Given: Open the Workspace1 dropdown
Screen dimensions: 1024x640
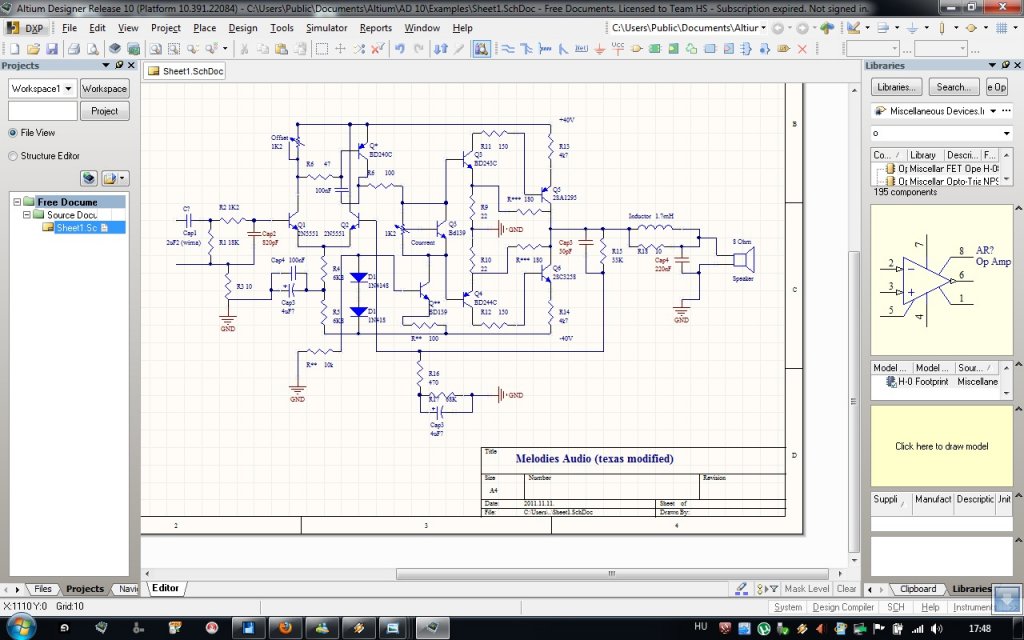Looking at the screenshot, I should pos(68,88).
